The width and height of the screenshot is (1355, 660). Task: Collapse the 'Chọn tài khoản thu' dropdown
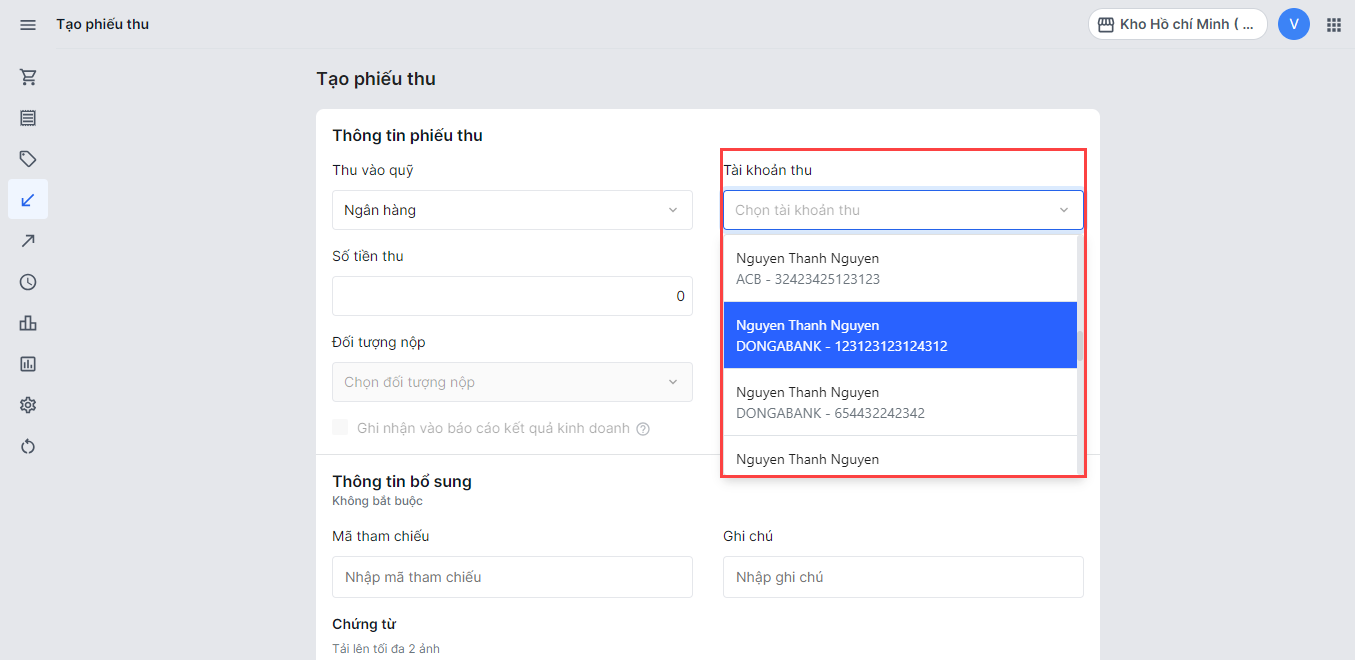[x=1063, y=210]
